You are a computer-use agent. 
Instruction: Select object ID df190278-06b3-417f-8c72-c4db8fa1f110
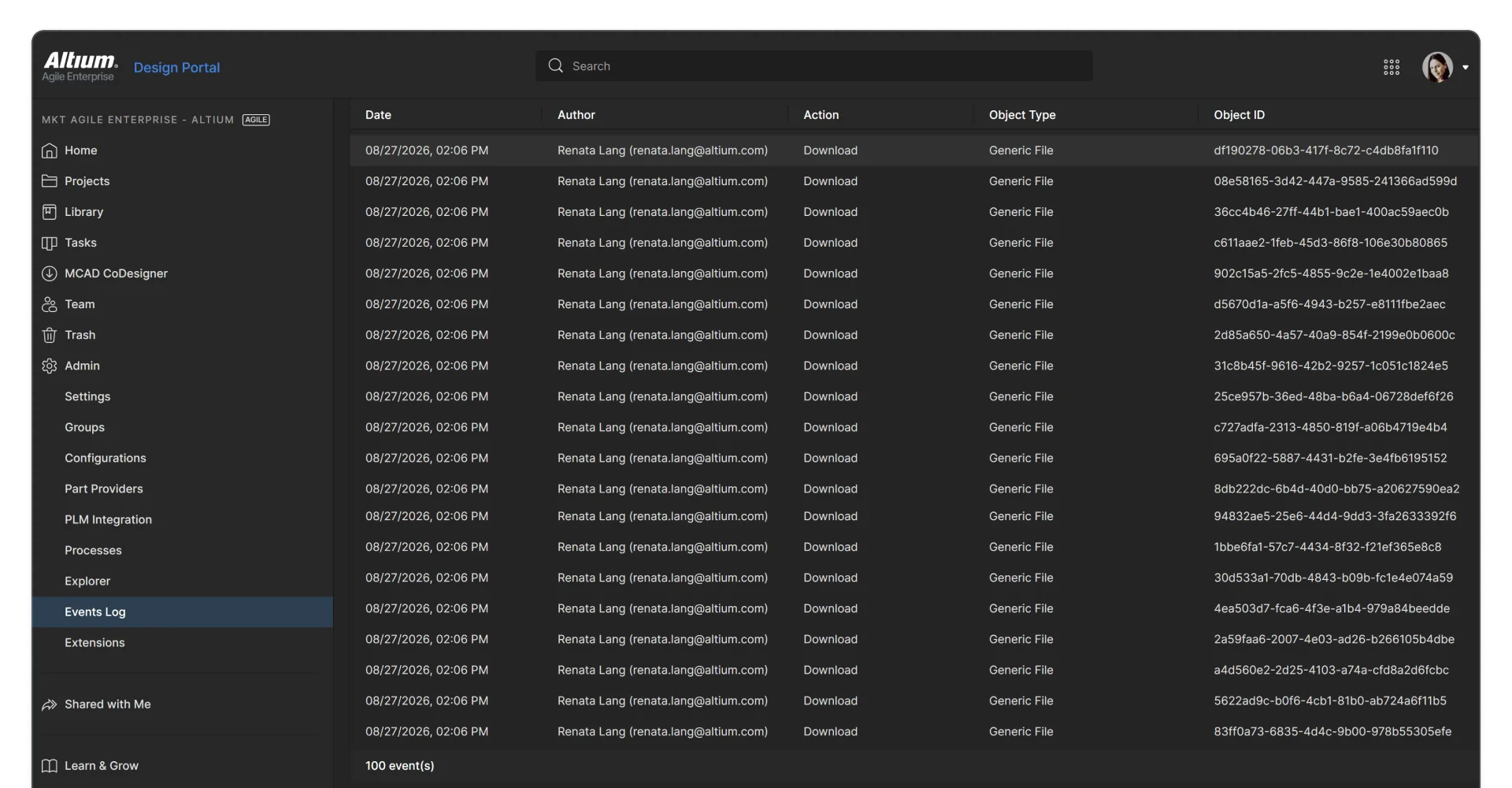[x=1326, y=151]
